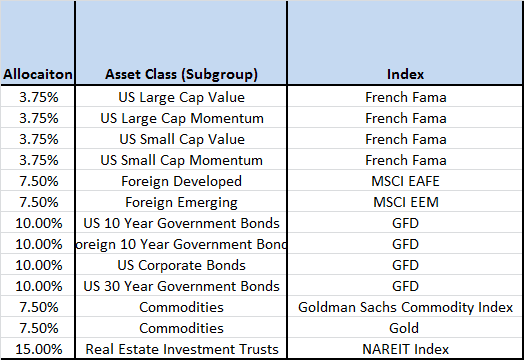Select the US Small Cap Value cell
This screenshot has height=360, width=524.
[x=181, y=139]
